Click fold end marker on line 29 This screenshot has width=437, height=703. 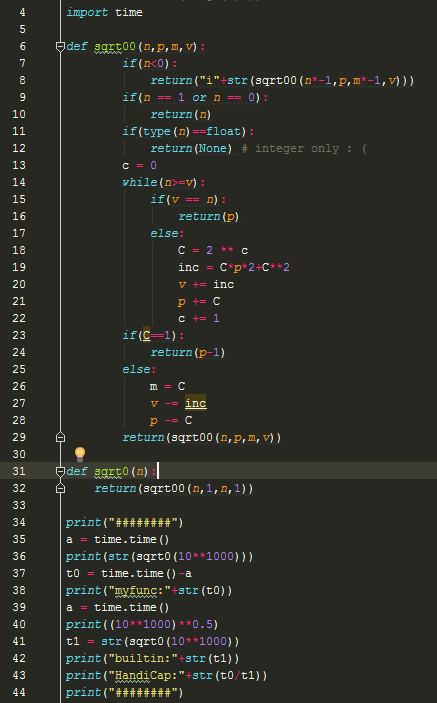pyautogui.click(x=61, y=437)
